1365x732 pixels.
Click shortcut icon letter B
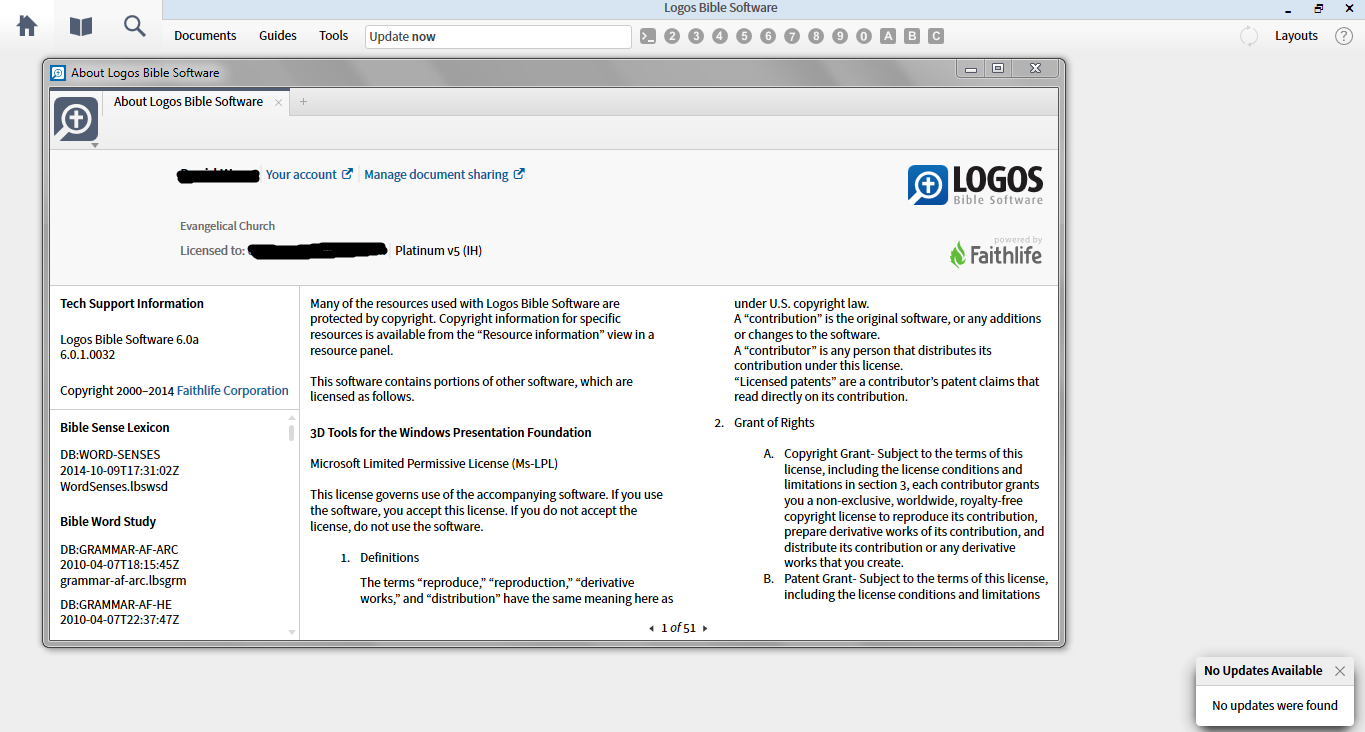pyautogui.click(x=912, y=36)
